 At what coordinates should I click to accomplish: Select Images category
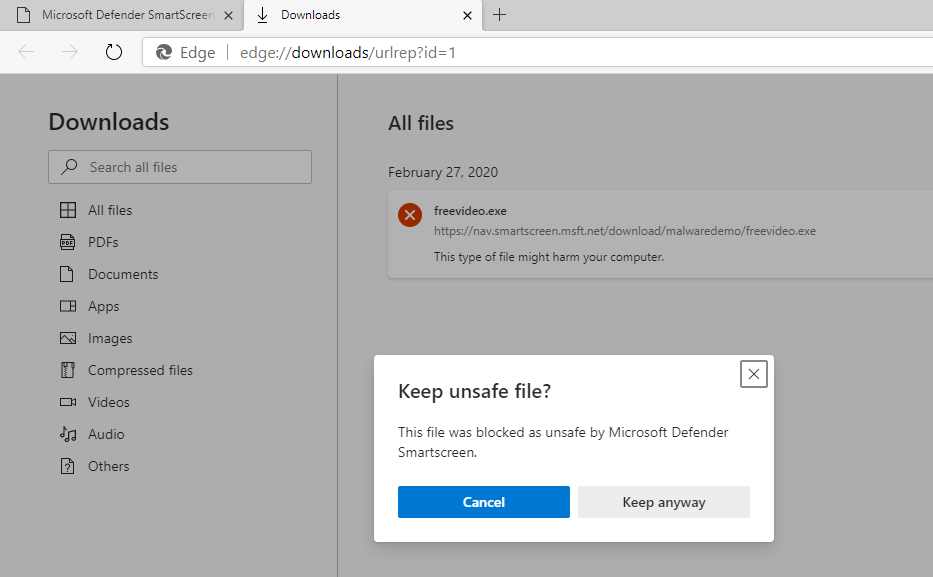(x=110, y=338)
